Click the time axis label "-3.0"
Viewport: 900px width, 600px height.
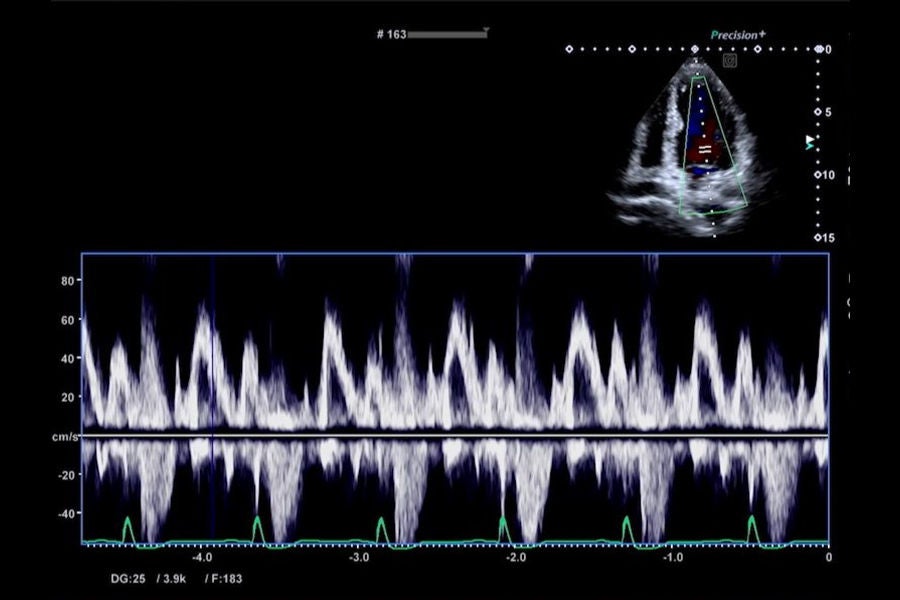359,558
